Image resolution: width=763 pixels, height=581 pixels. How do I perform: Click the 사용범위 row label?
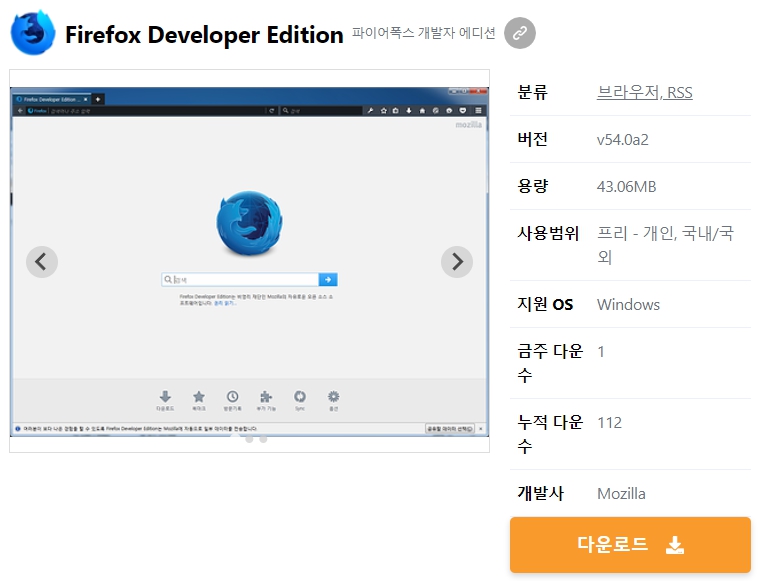point(548,234)
